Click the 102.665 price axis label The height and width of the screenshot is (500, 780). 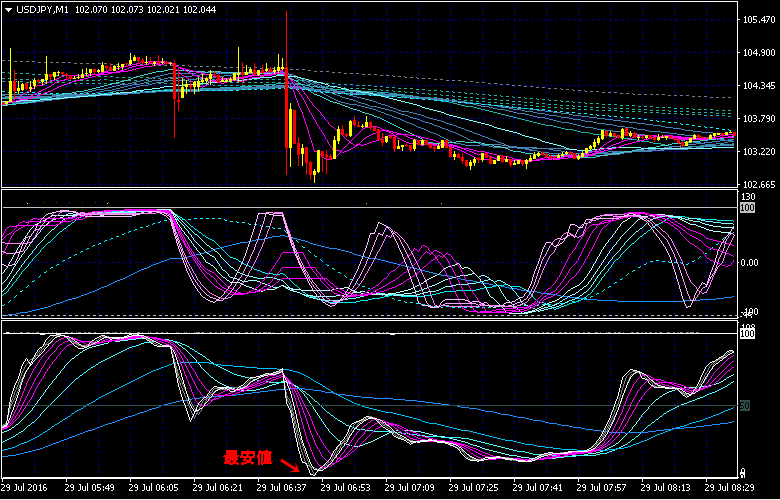pyautogui.click(x=759, y=185)
